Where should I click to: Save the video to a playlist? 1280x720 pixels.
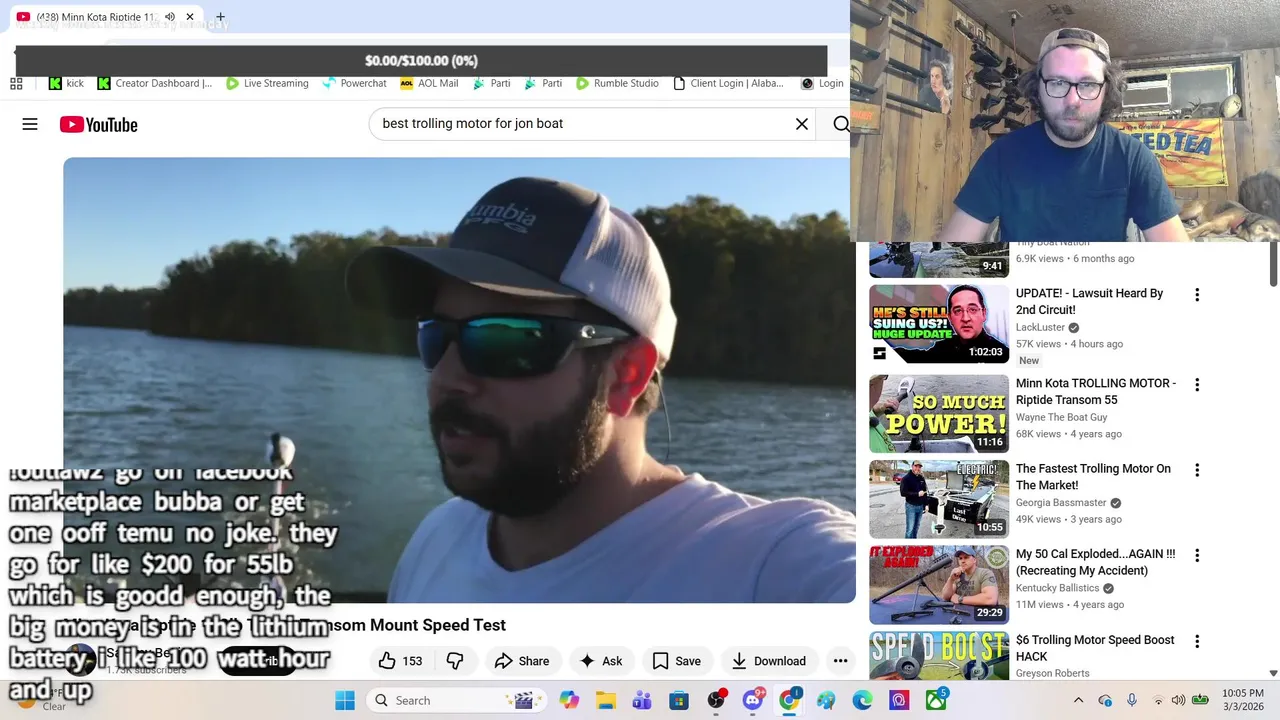[x=676, y=661]
